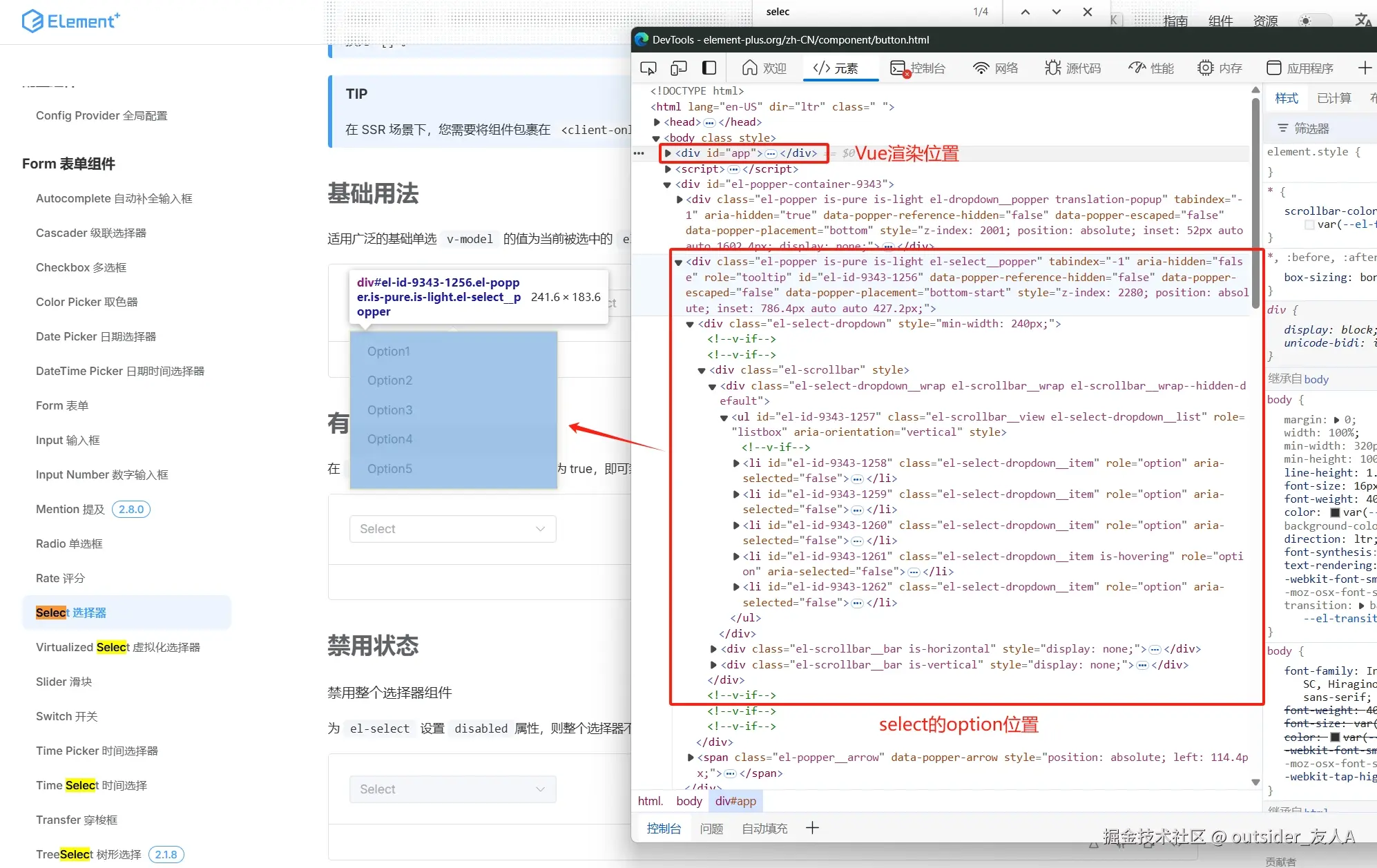The height and width of the screenshot is (868, 1377).
Task: Toggle the dark mode switch
Action: pos(1313,21)
